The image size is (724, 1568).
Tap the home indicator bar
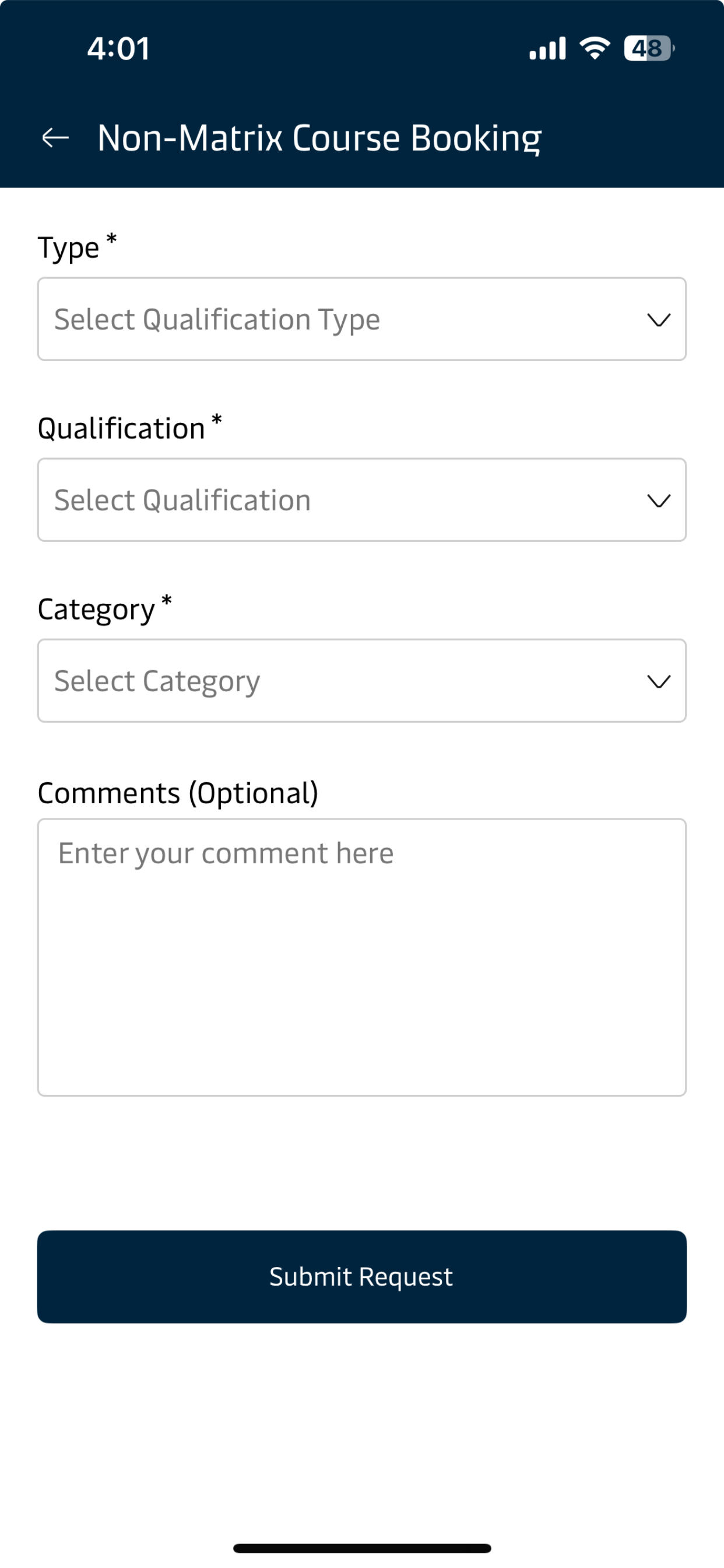tap(362, 1548)
